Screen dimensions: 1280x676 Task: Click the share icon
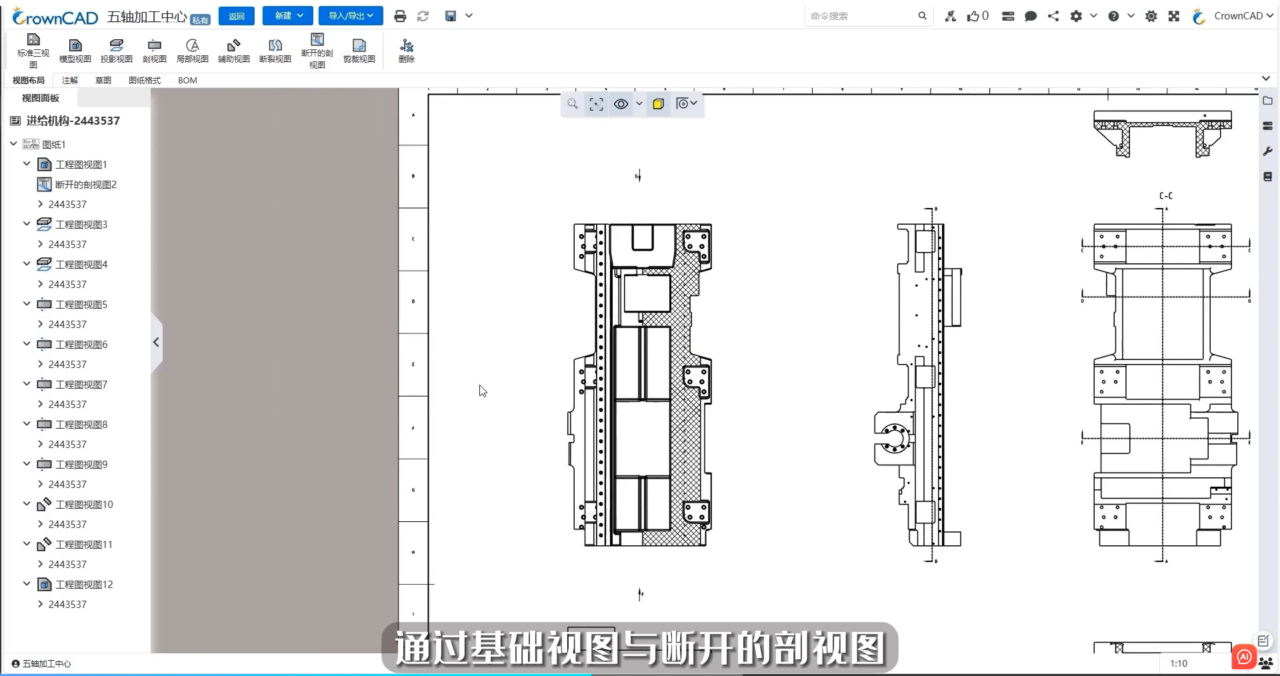click(x=1053, y=16)
